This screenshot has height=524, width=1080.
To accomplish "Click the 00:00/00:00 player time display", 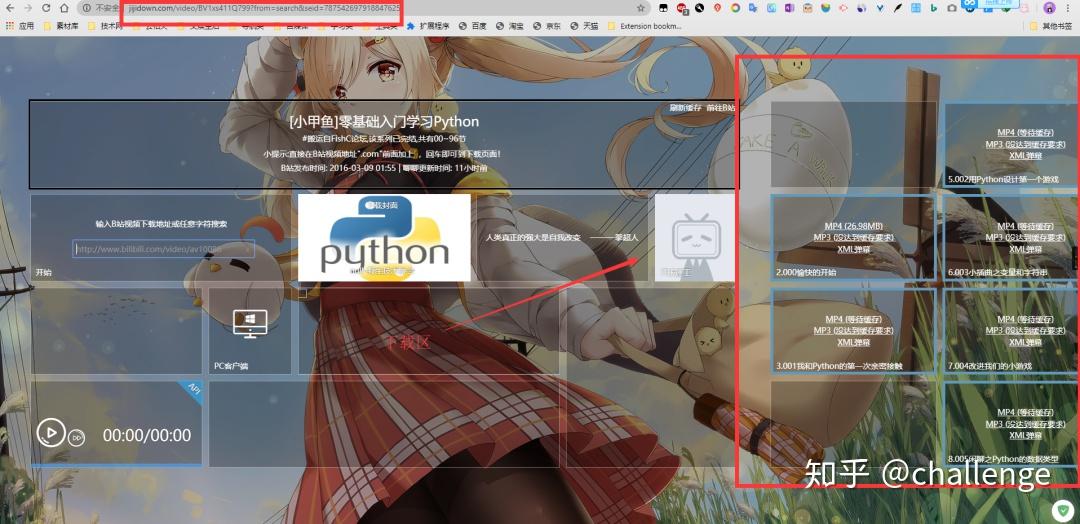I will [147, 435].
